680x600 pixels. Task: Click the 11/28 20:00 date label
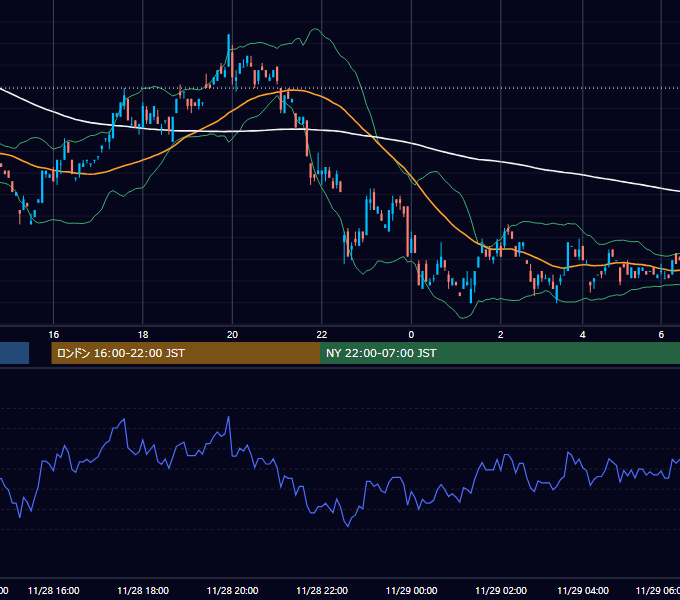232,590
